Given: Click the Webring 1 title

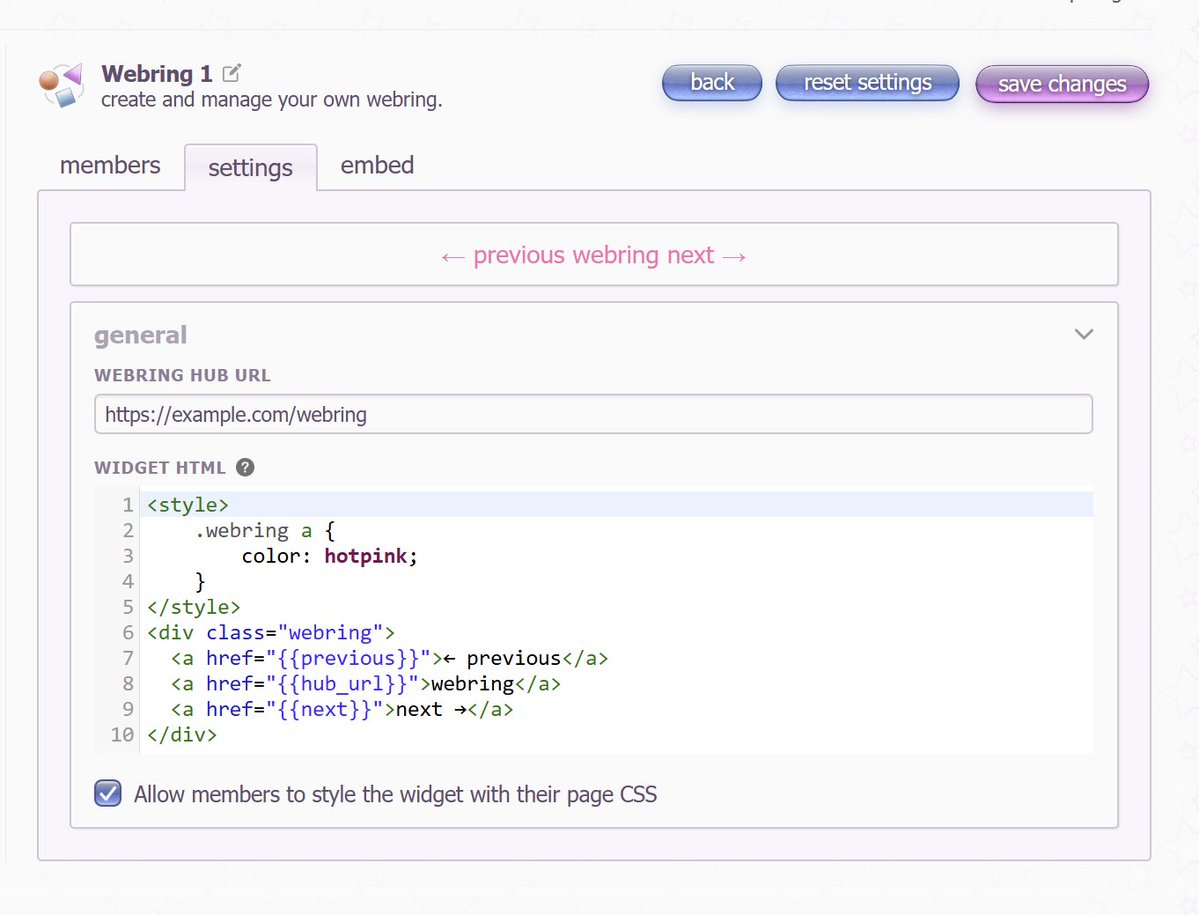Looking at the screenshot, I should click(x=157, y=73).
